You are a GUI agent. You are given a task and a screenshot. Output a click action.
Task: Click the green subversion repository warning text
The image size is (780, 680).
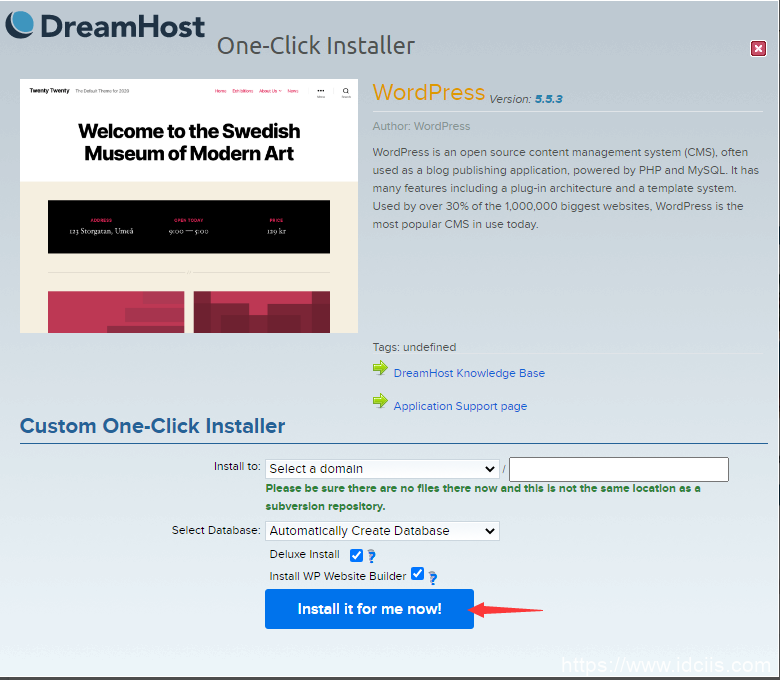tap(483, 497)
